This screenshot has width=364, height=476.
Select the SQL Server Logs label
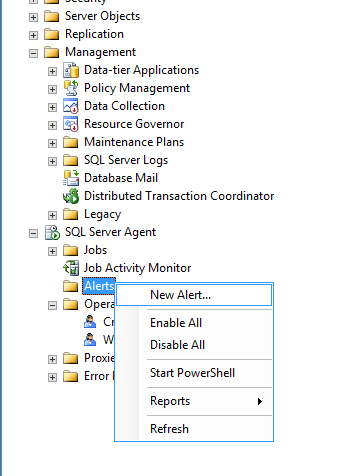(x=126, y=160)
